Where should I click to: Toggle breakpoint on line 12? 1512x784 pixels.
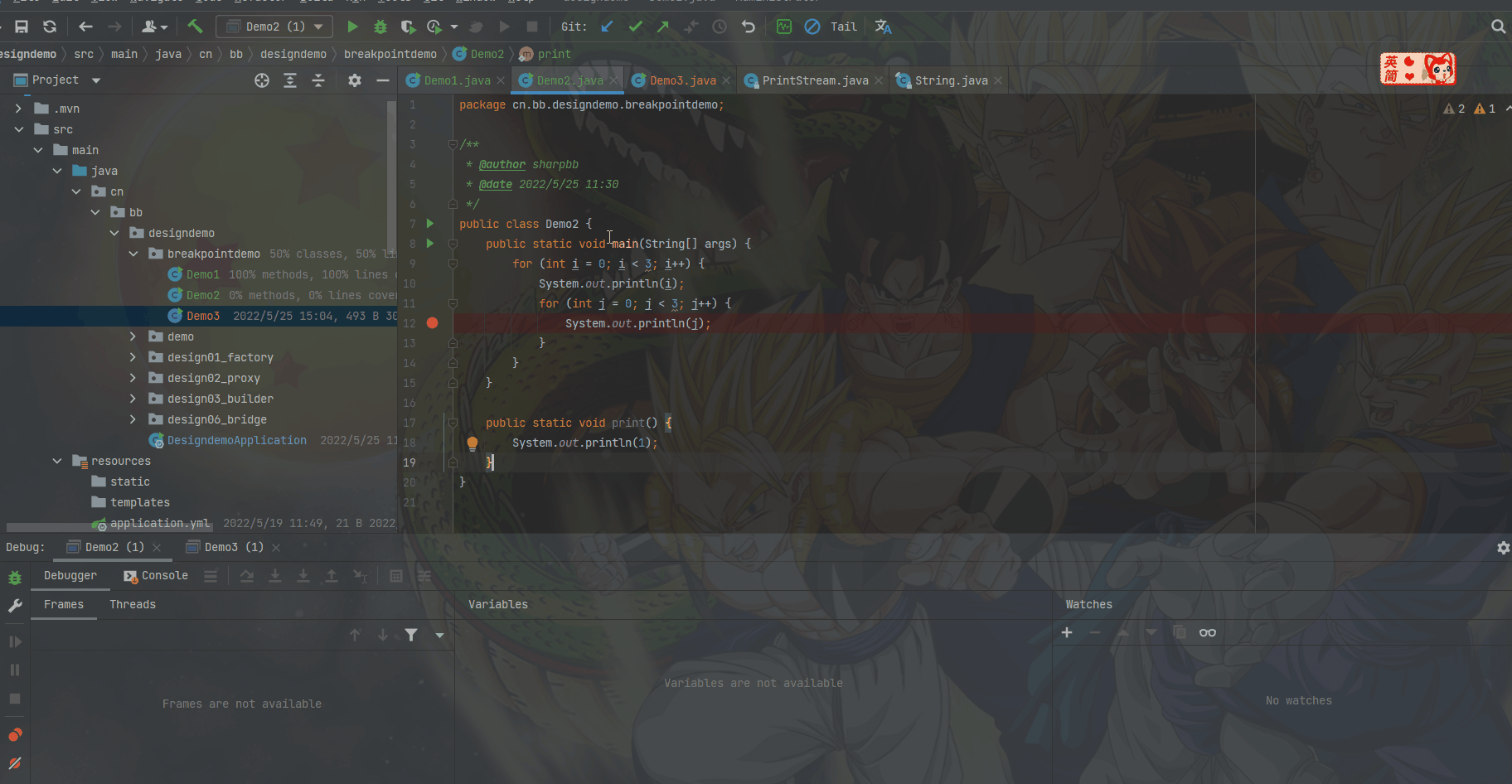point(432,323)
